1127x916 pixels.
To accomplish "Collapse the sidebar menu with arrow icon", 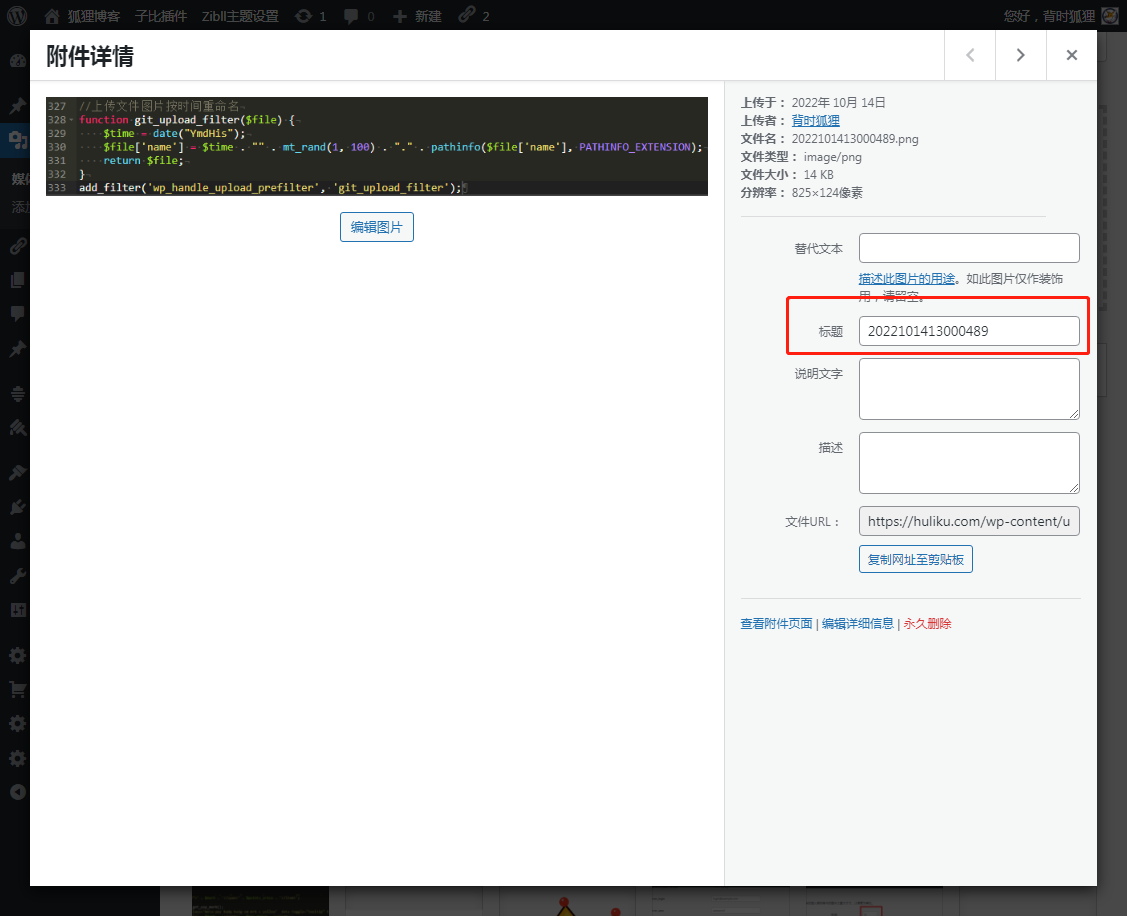I will [x=17, y=792].
